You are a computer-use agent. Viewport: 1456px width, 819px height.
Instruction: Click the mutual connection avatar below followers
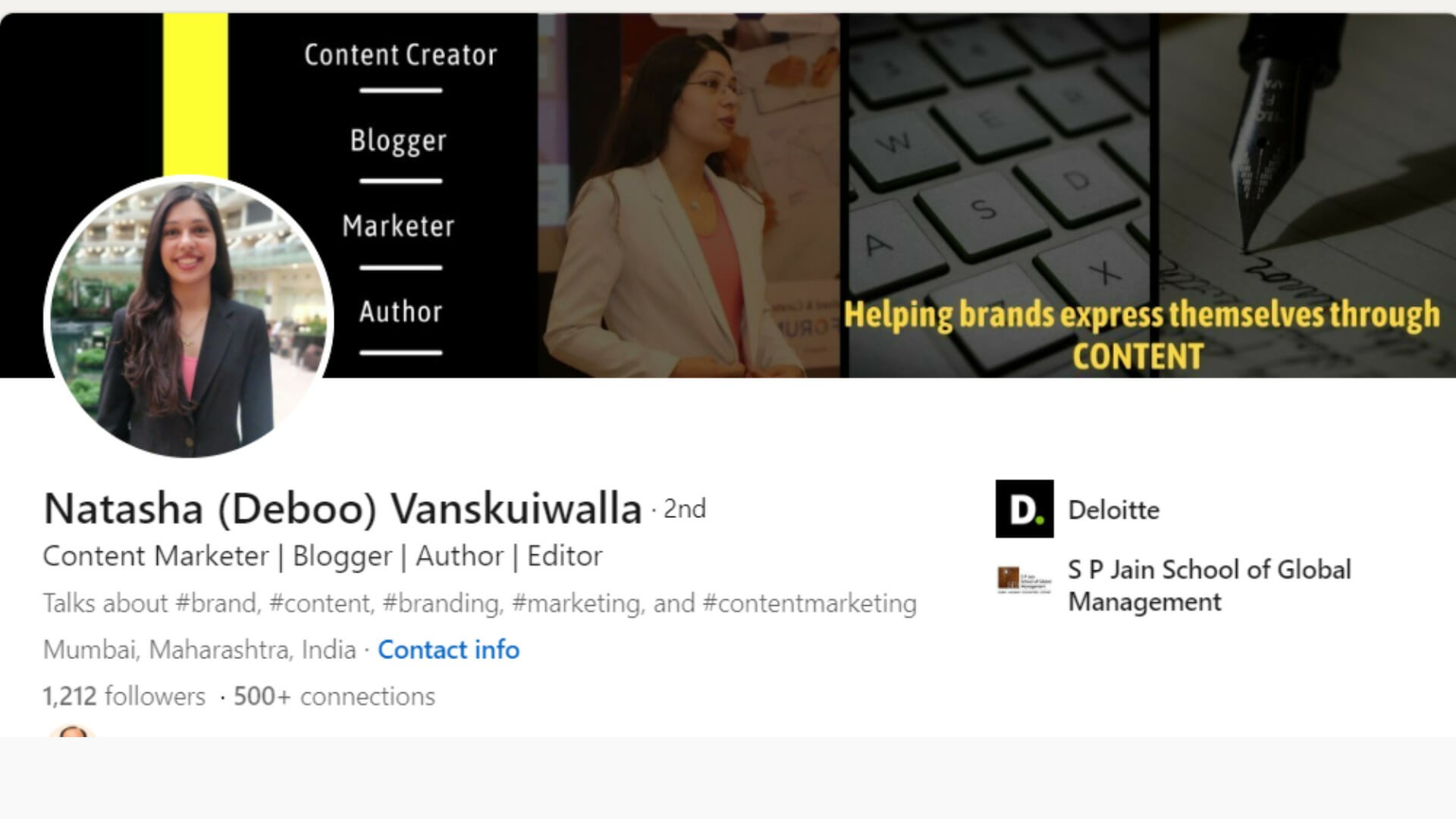pyautogui.click(x=72, y=731)
